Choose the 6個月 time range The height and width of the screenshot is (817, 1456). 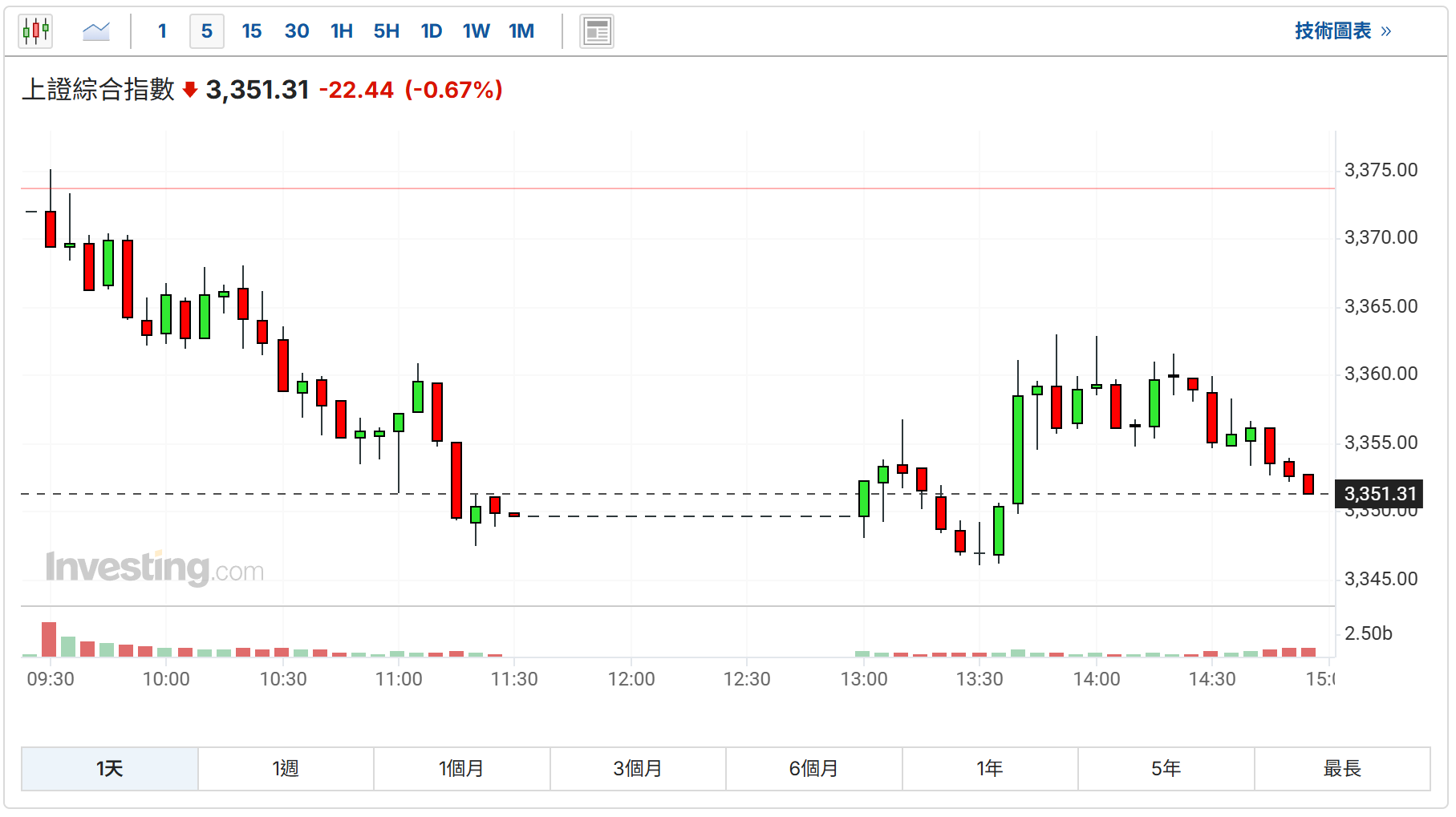pyautogui.click(x=814, y=769)
